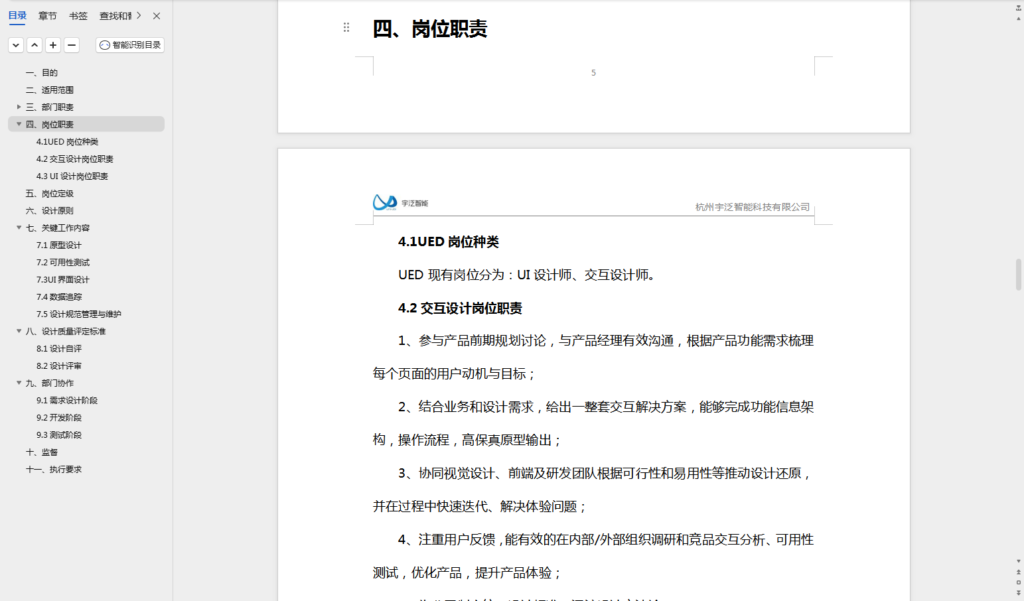Click the drag handle beside 四、岗位职责 title

point(346,27)
